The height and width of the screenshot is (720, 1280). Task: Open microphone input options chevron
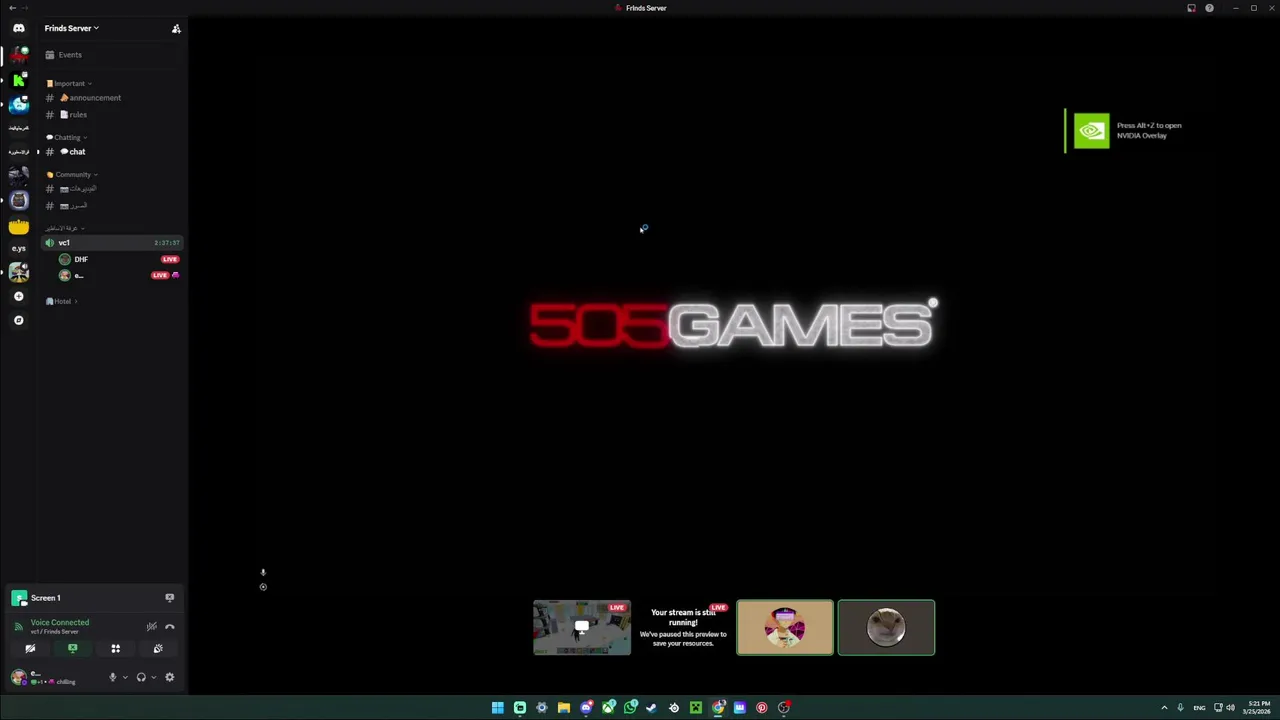124,678
